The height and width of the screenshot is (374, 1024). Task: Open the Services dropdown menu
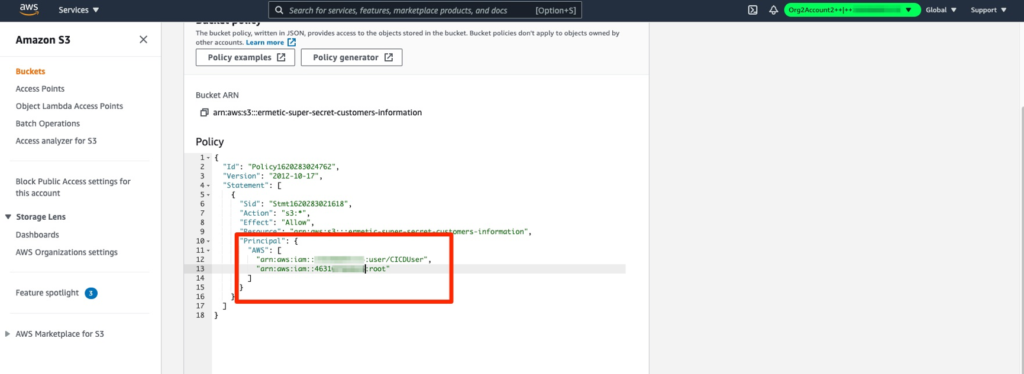[79, 10]
